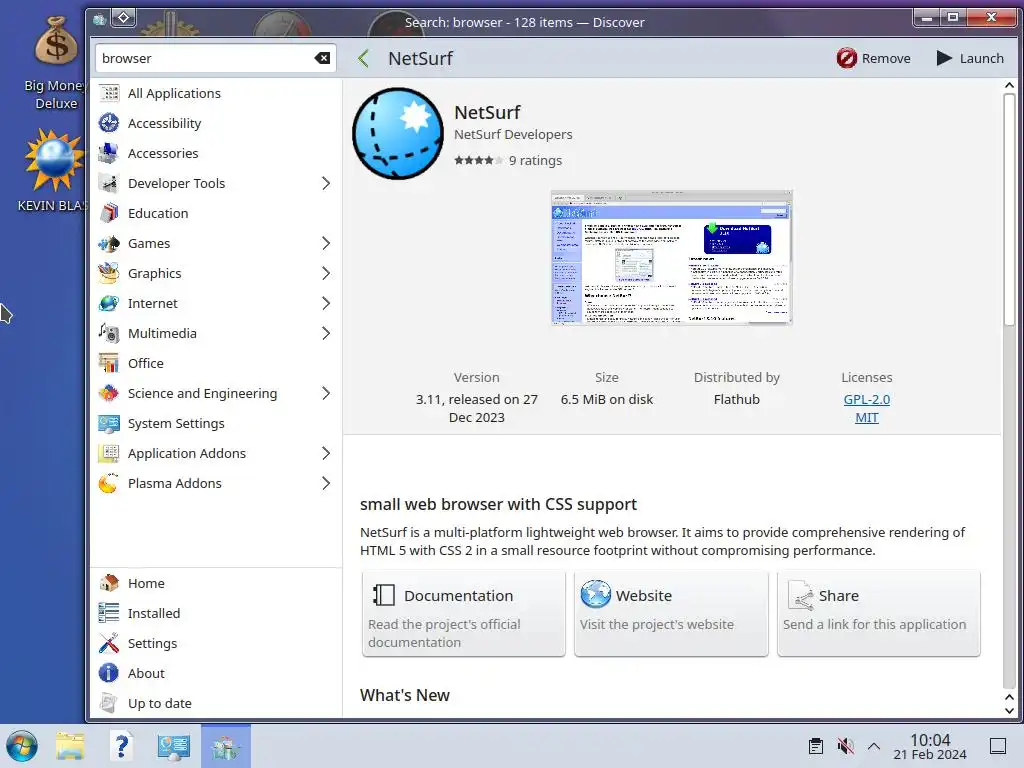Open Discover Settings
This screenshot has height=768, width=1024.
(x=216, y=643)
